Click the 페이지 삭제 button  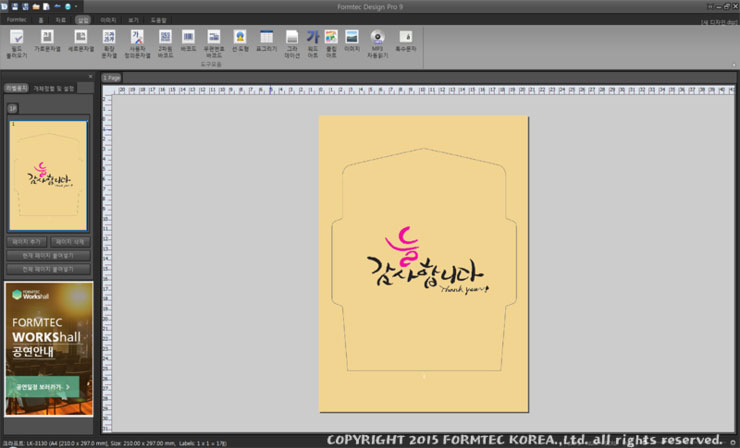pyautogui.click(x=70, y=242)
